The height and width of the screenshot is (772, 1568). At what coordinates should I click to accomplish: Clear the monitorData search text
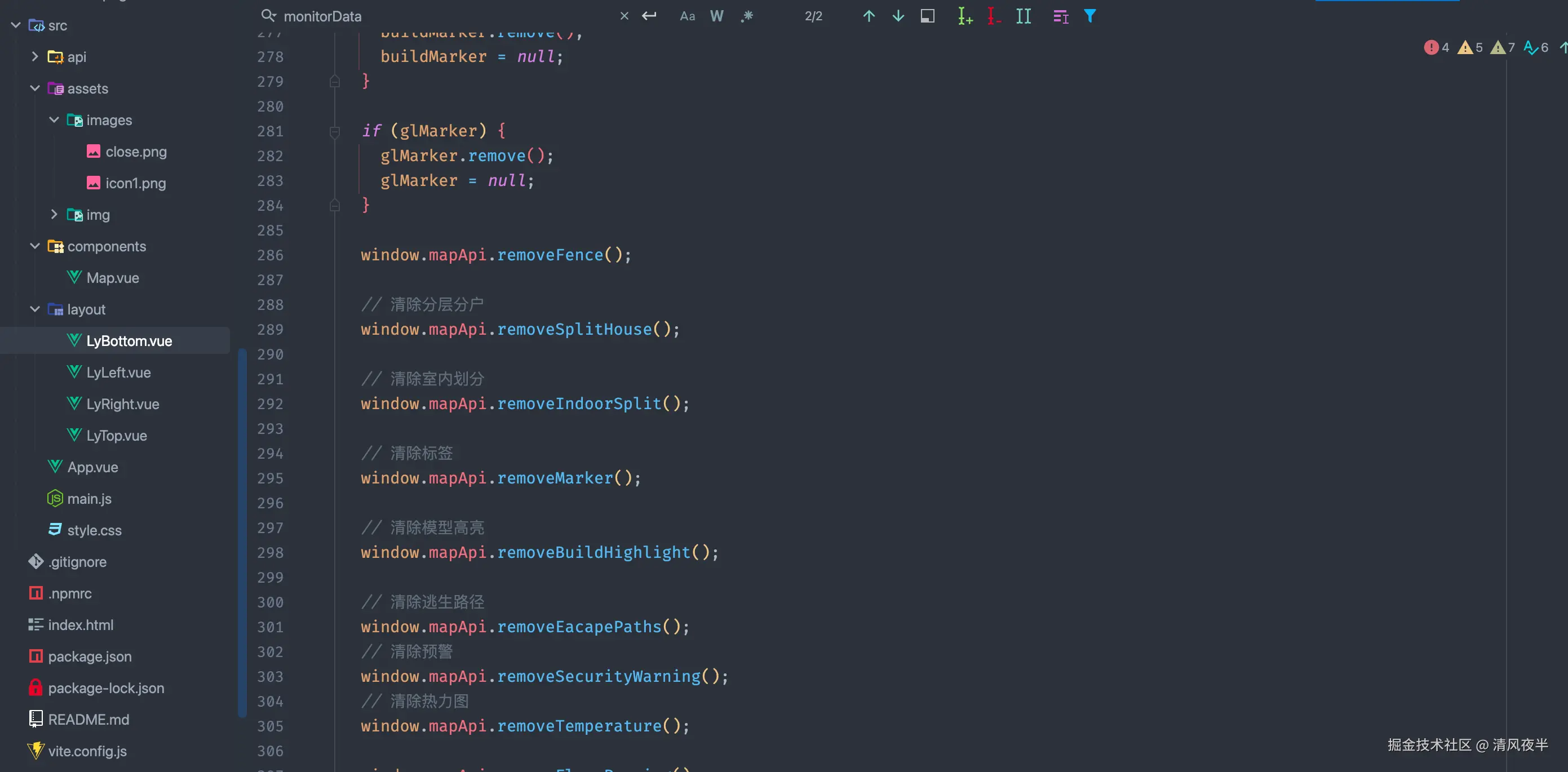624,16
